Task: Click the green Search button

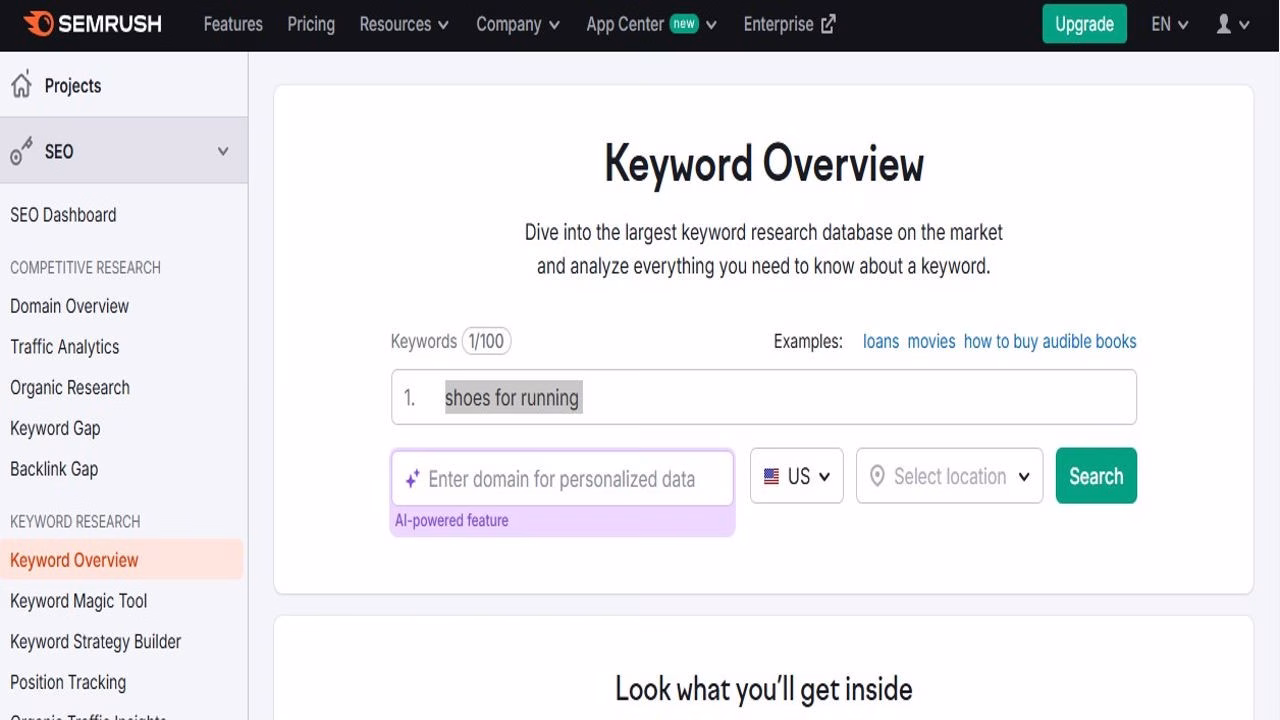Action: click(1095, 476)
